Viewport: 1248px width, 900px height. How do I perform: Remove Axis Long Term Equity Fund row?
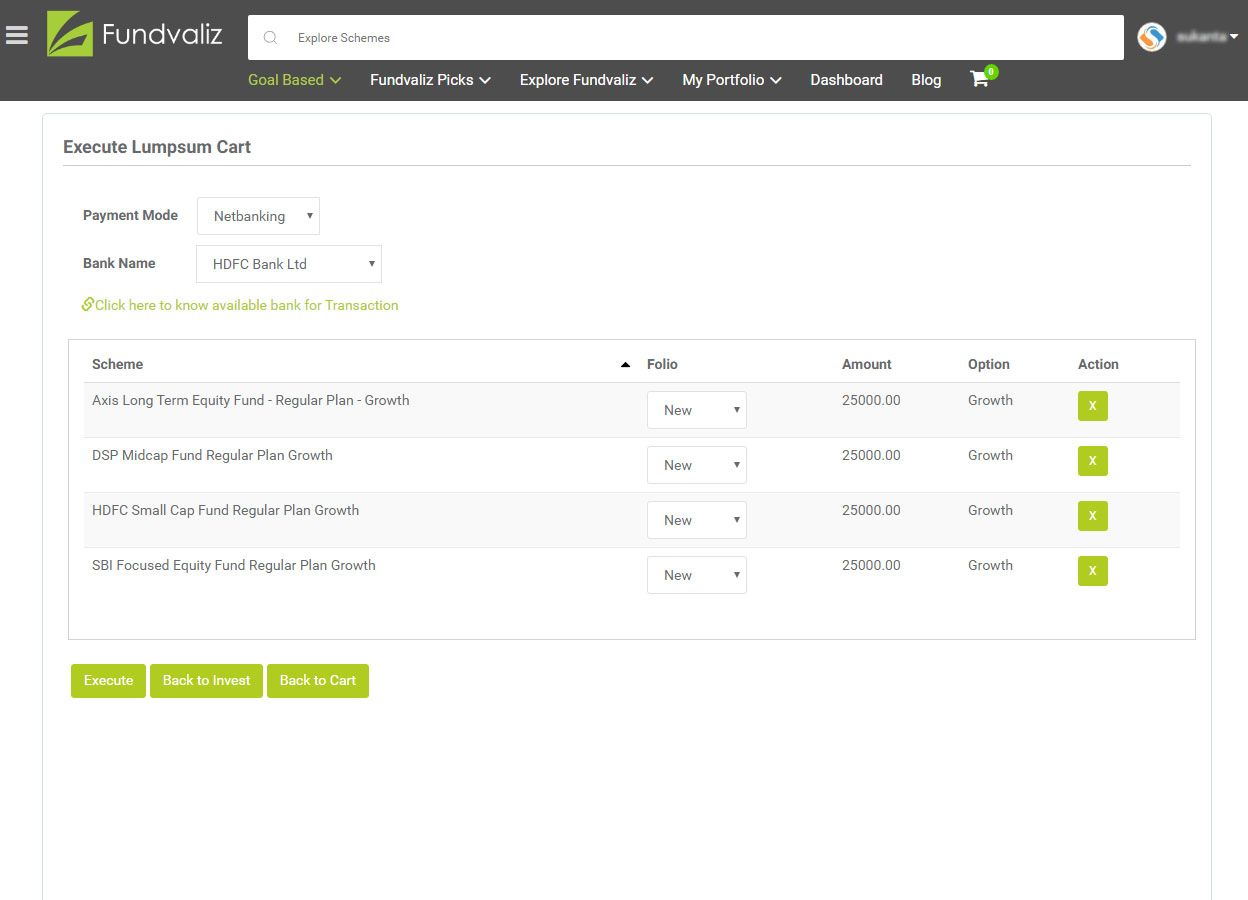click(x=1093, y=406)
